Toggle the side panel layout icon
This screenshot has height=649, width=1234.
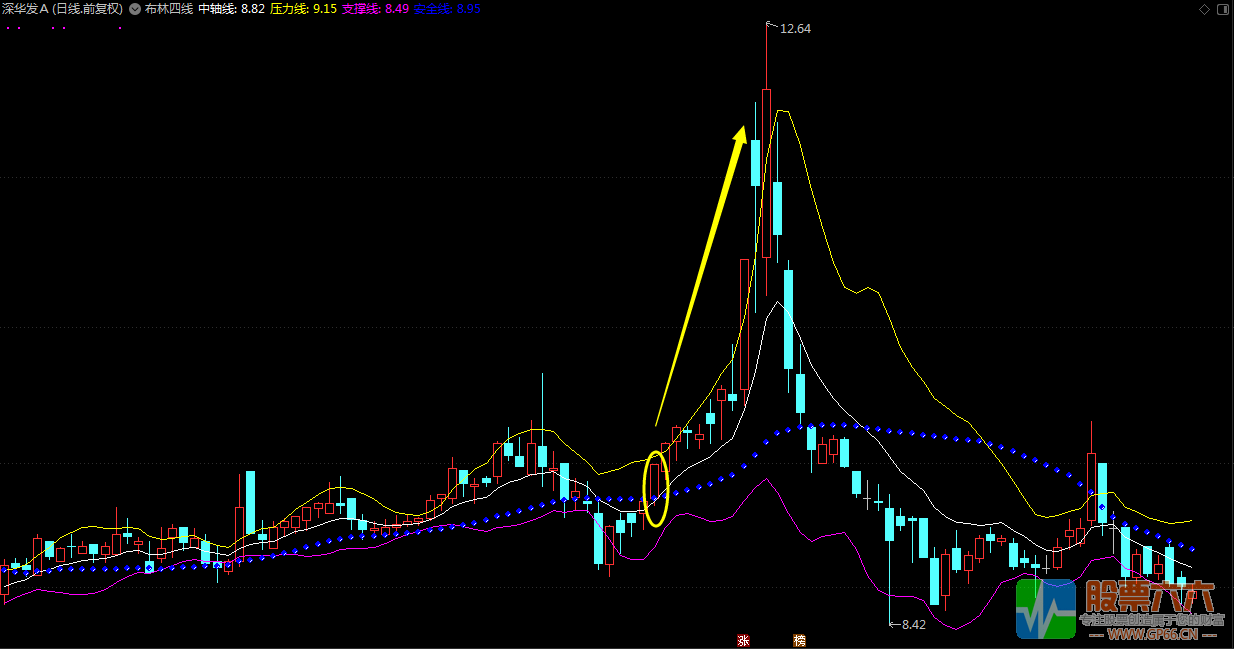click(1223, 9)
